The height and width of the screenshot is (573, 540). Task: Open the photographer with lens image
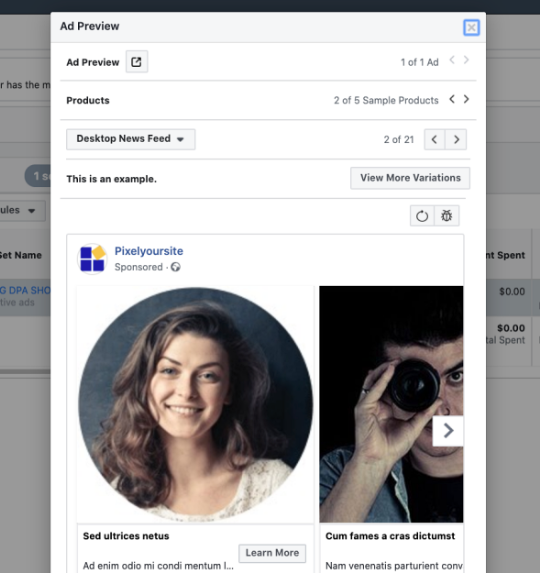click(x=391, y=404)
